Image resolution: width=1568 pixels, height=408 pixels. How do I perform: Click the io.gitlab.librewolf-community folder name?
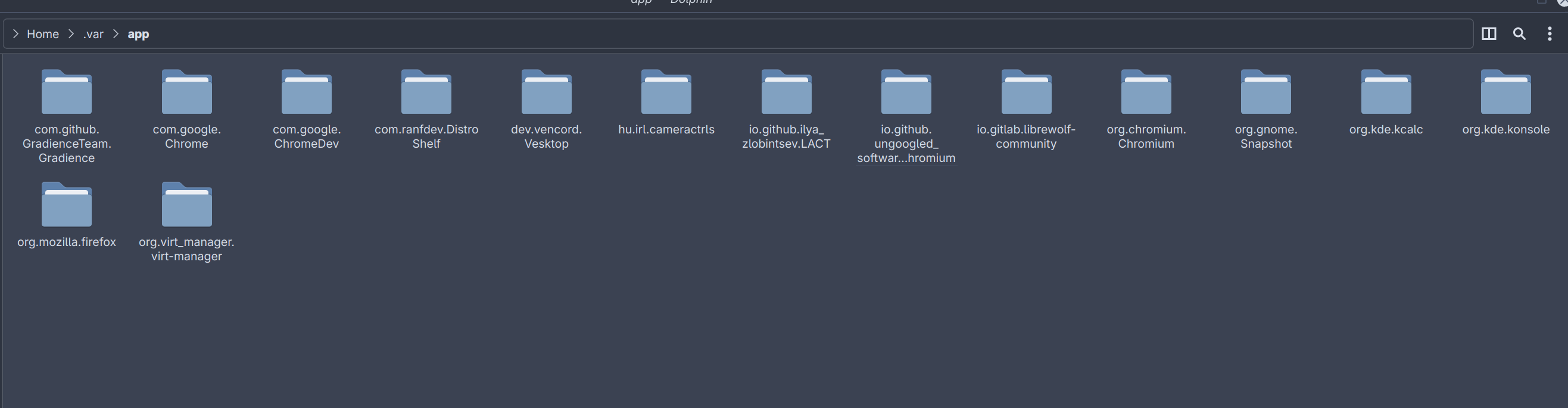(1026, 136)
